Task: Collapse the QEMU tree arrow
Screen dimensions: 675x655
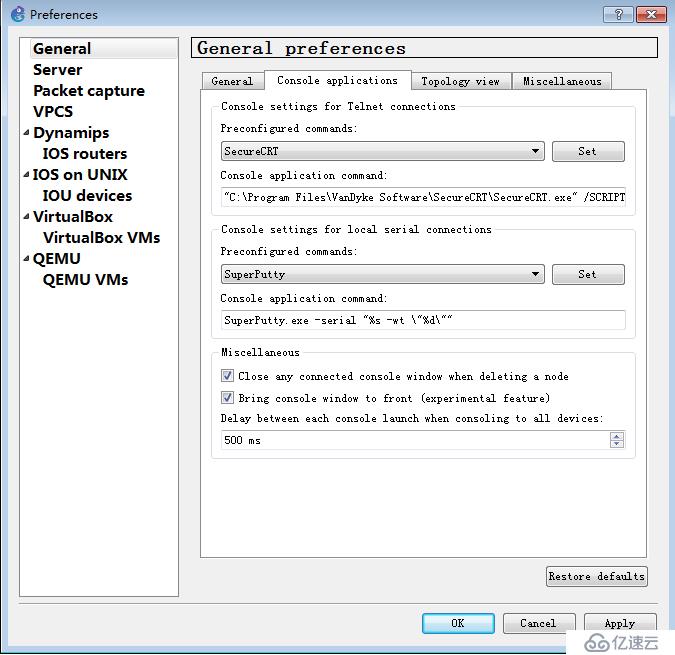Action: [26, 258]
